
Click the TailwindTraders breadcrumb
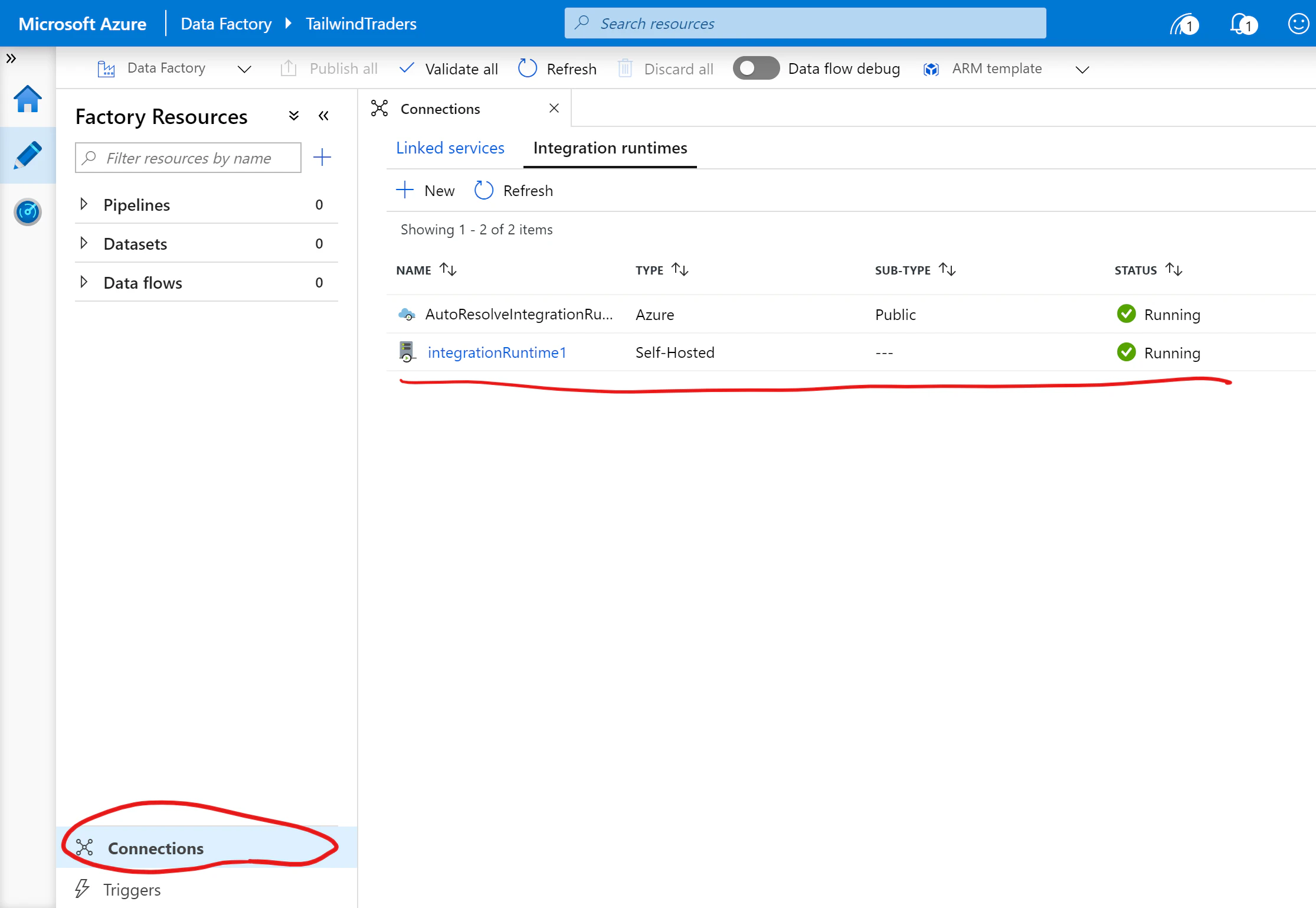tap(361, 24)
